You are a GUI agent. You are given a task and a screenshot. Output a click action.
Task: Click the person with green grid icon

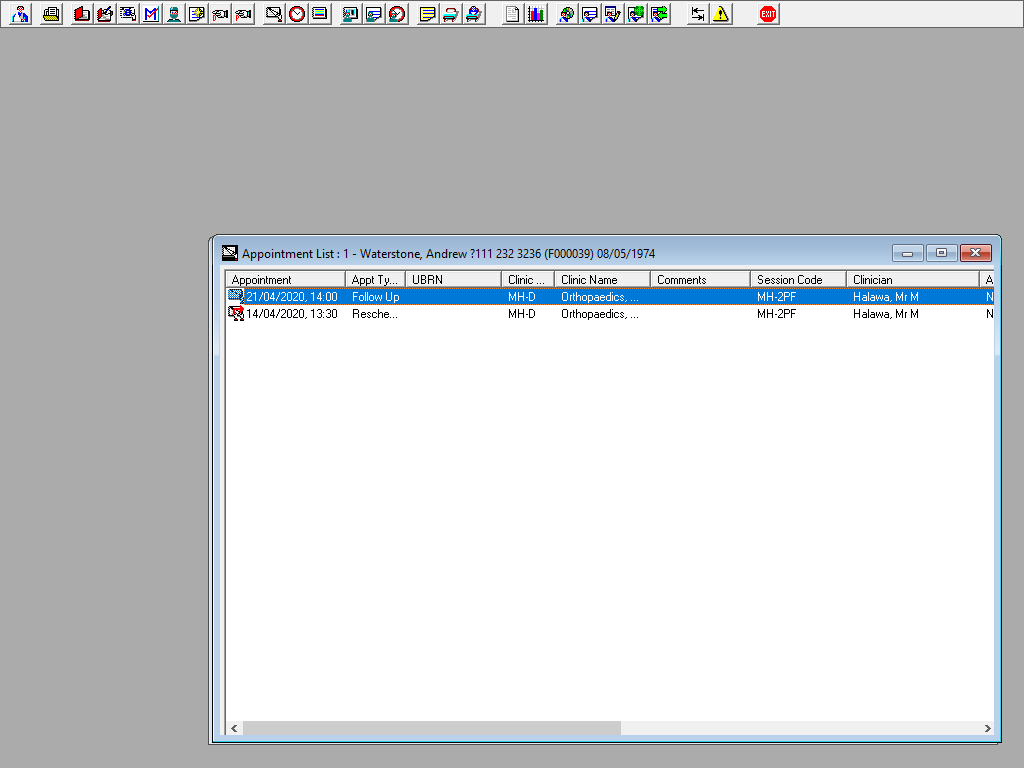click(636, 14)
